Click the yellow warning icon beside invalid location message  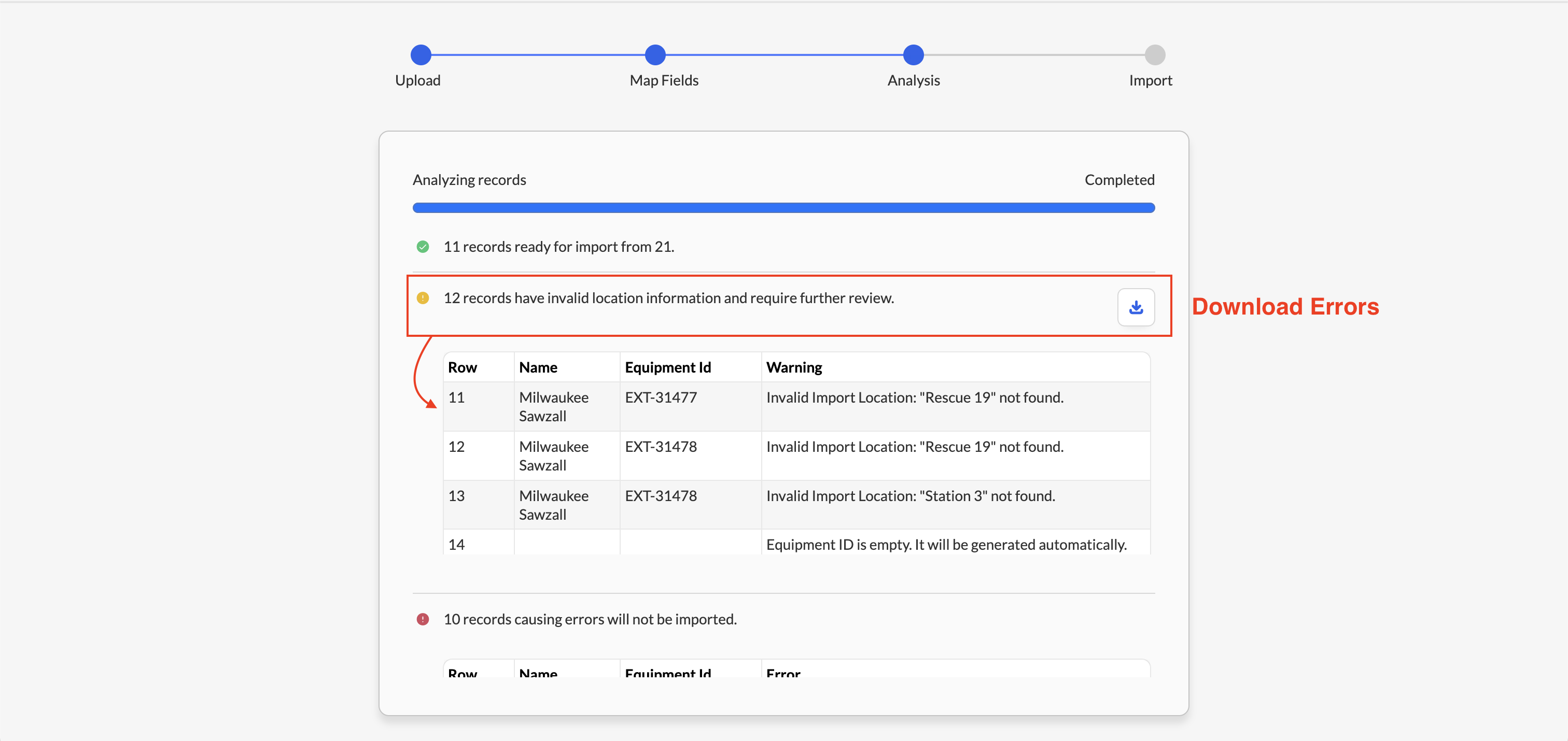click(423, 298)
